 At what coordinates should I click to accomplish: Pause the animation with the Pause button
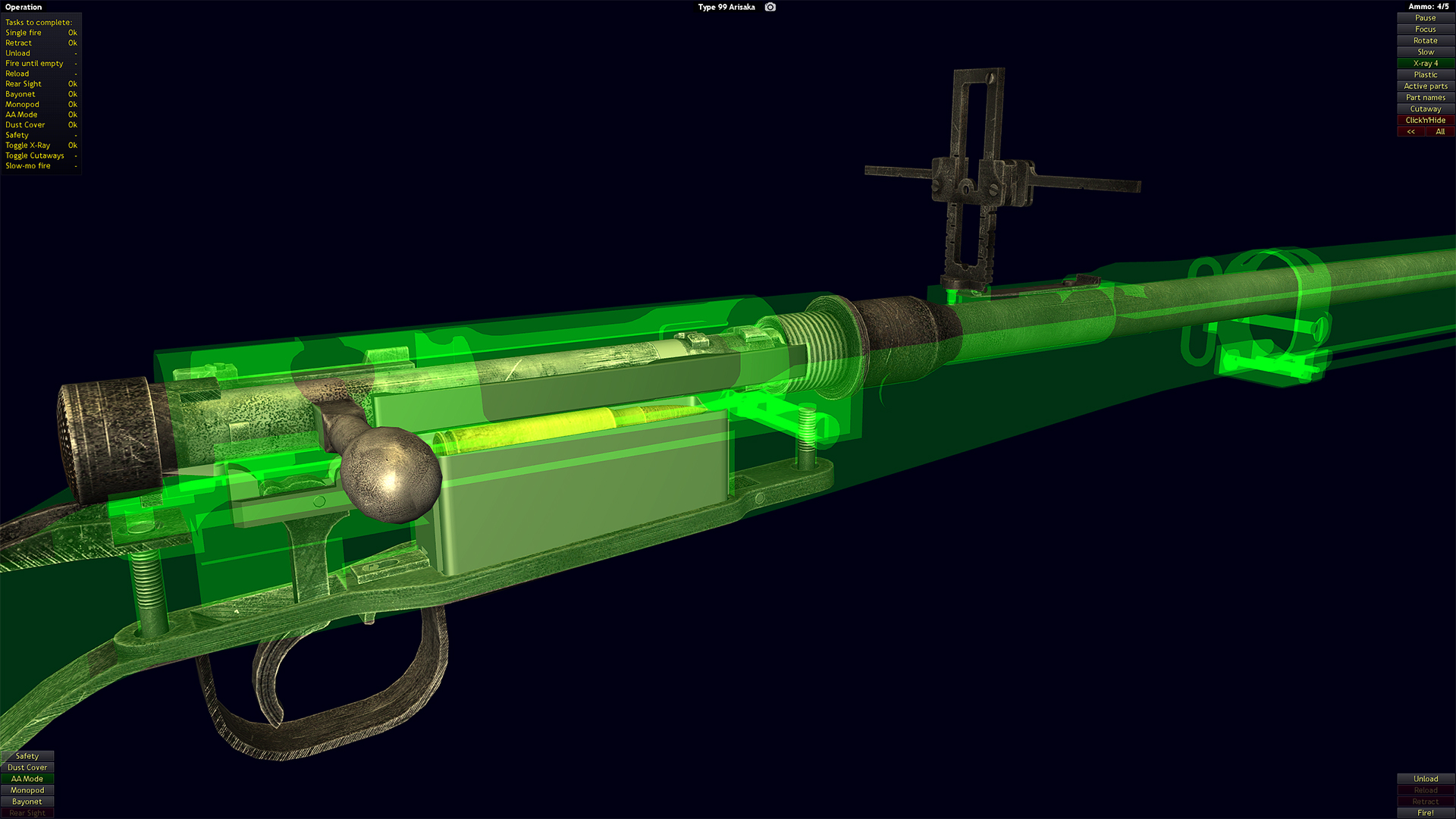click(x=1425, y=17)
